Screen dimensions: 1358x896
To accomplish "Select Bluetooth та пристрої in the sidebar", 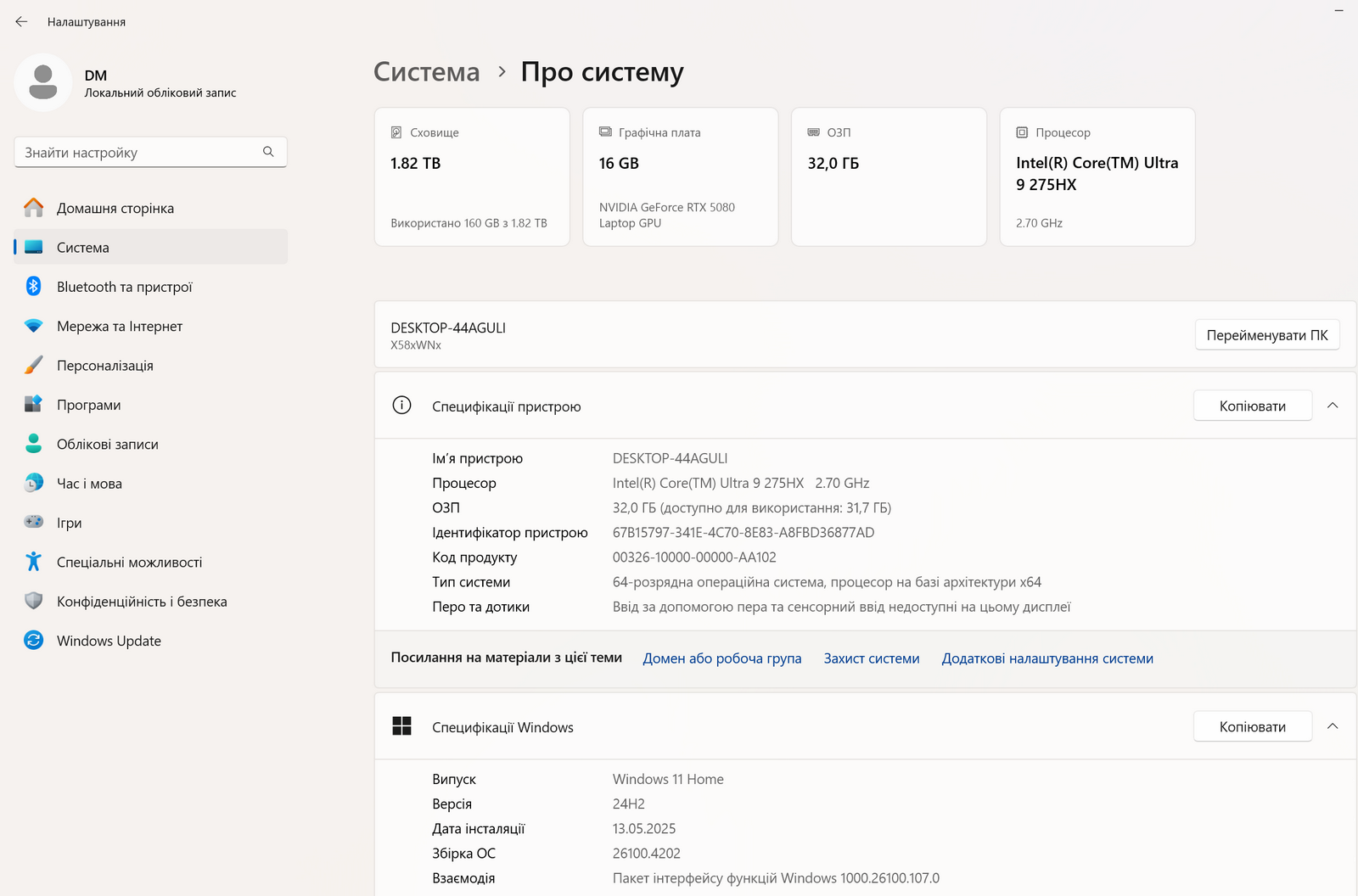I will [x=151, y=287].
